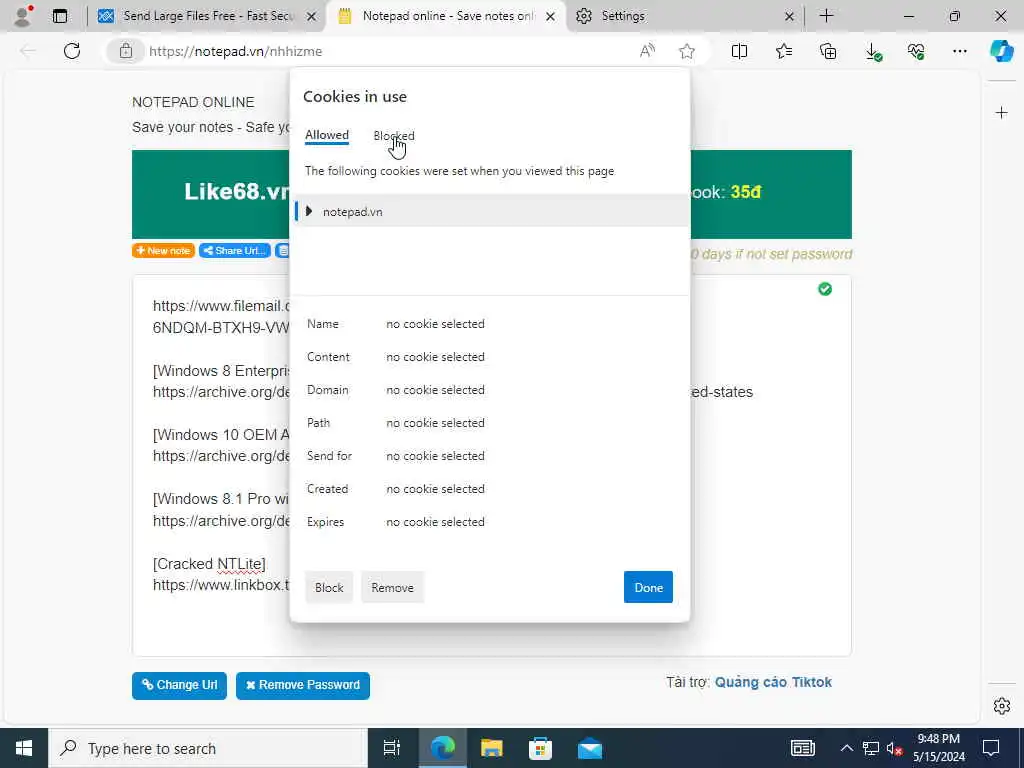Switch to the Settings browser tab
The width and height of the screenshot is (1024, 768).
(684, 16)
